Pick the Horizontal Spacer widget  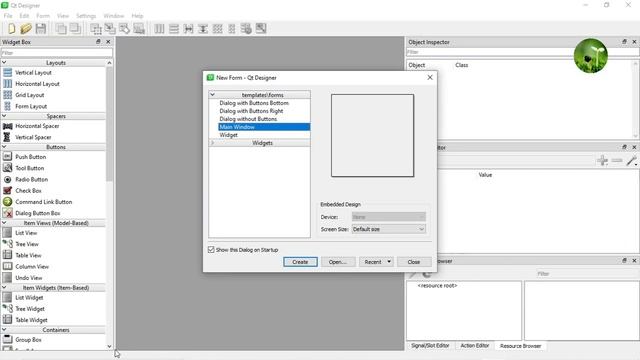click(x=37, y=126)
